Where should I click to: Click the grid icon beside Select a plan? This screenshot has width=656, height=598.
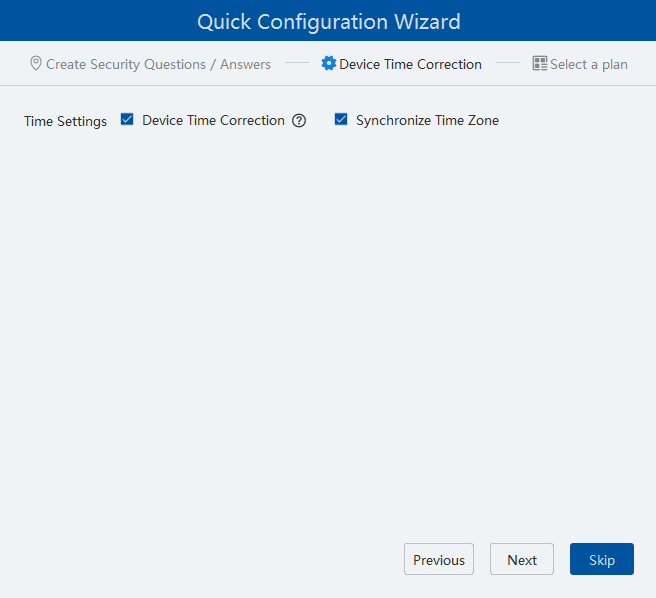pyautogui.click(x=540, y=64)
